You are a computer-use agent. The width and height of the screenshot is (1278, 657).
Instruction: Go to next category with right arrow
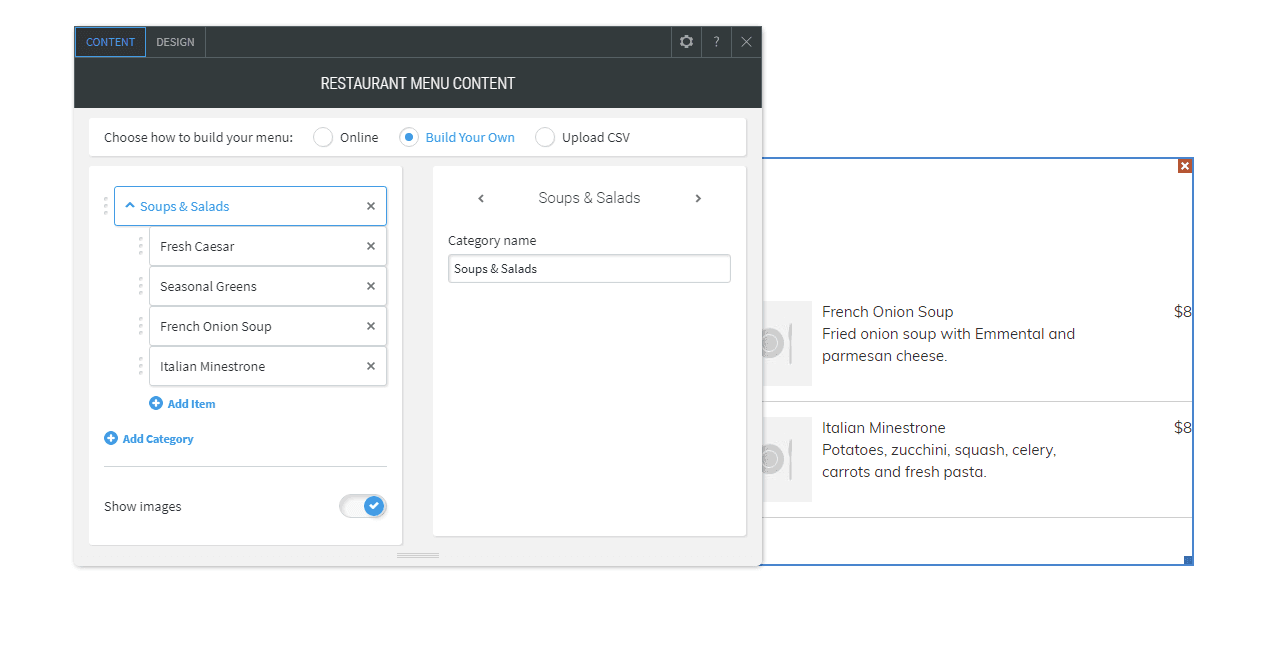coord(698,198)
